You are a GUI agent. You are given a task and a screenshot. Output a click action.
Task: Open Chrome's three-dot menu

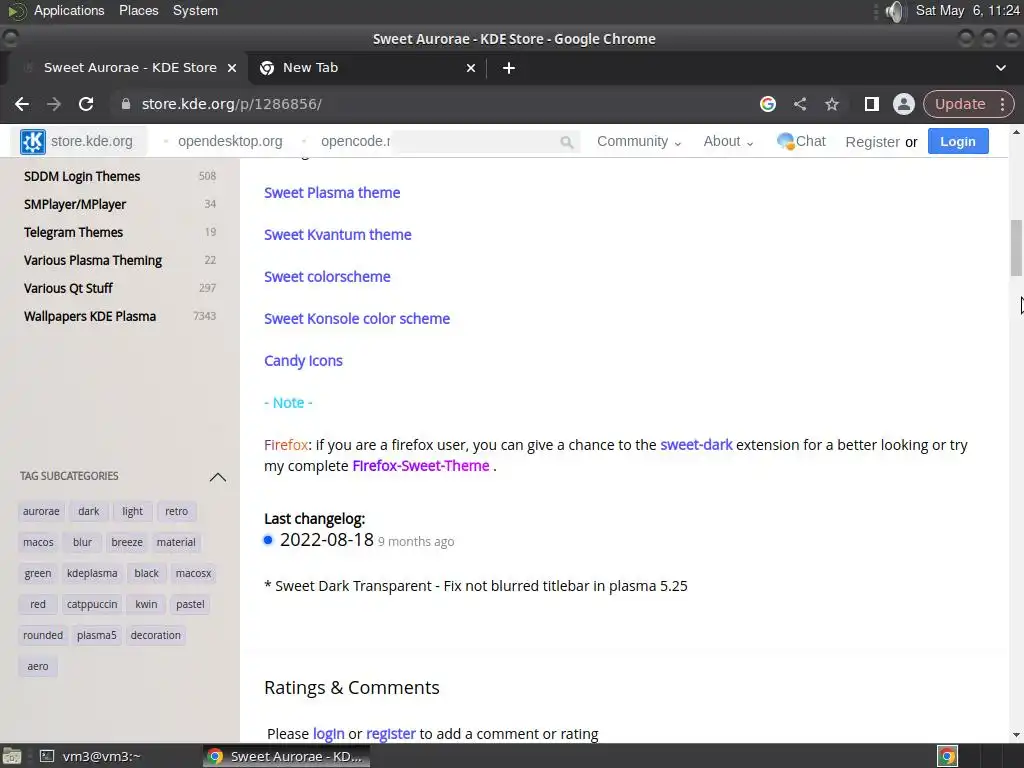click(x=1002, y=104)
